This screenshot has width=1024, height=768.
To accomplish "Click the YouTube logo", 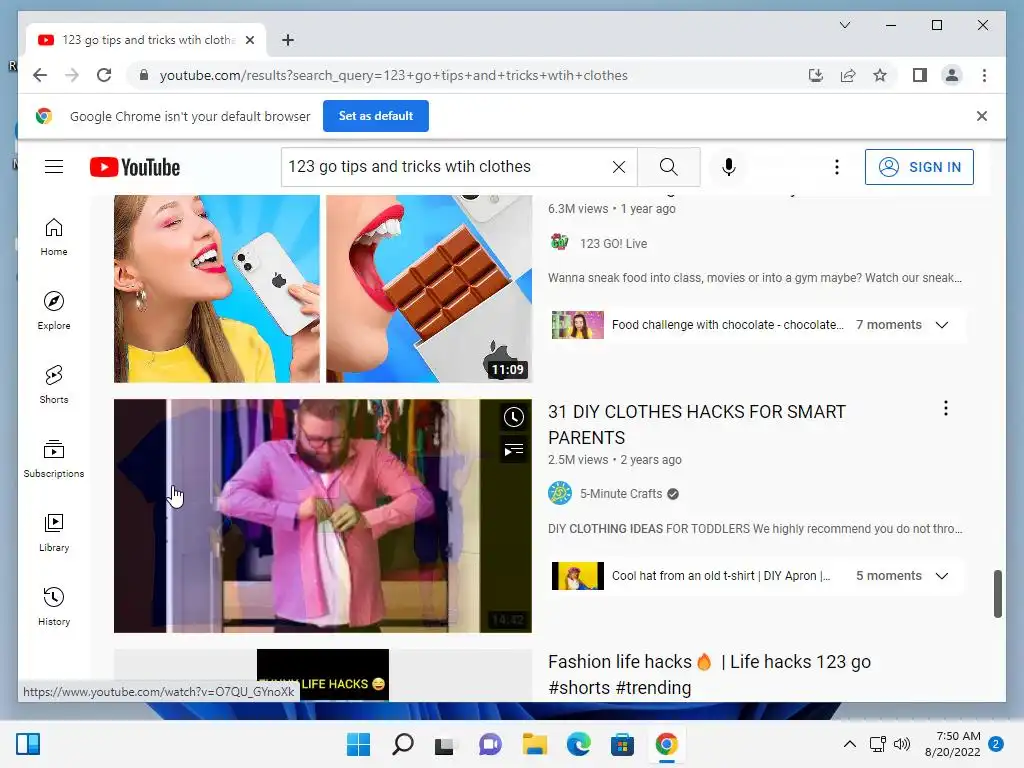I will [135, 167].
